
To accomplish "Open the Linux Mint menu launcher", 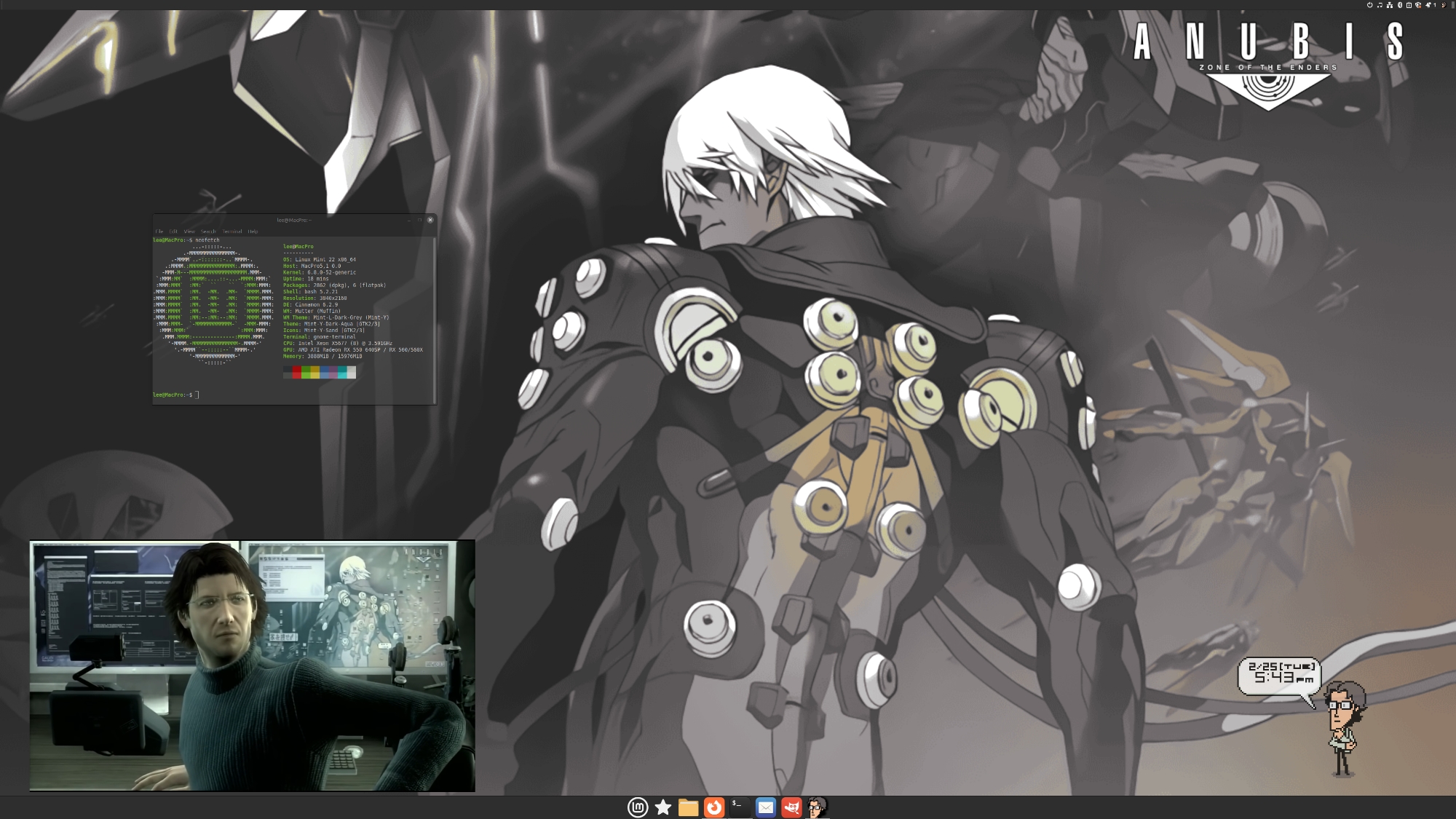I will [x=638, y=807].
